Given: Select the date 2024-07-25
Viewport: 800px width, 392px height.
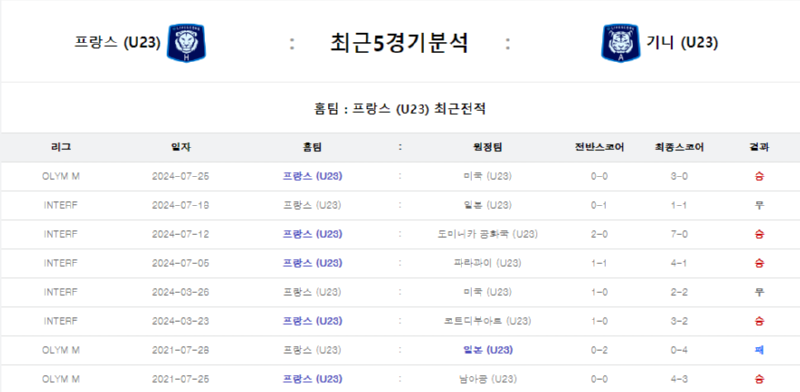Looking at the screenshot, I should pos(181,177).
